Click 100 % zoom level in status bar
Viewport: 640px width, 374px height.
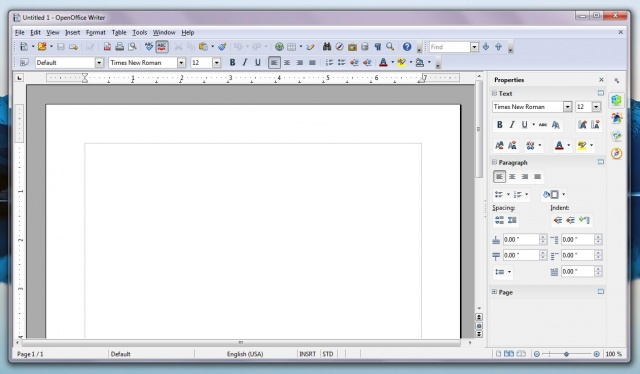tap(613, 354)
